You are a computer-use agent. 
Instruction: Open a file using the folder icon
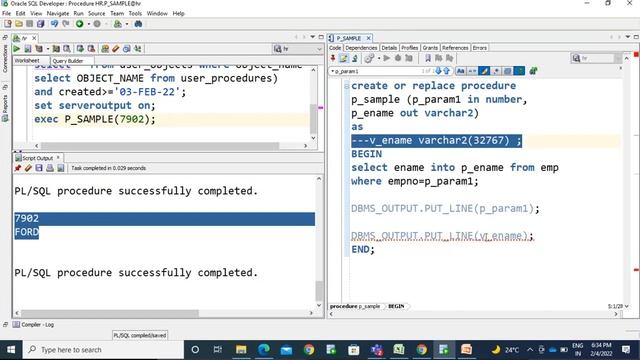(19, 24)
